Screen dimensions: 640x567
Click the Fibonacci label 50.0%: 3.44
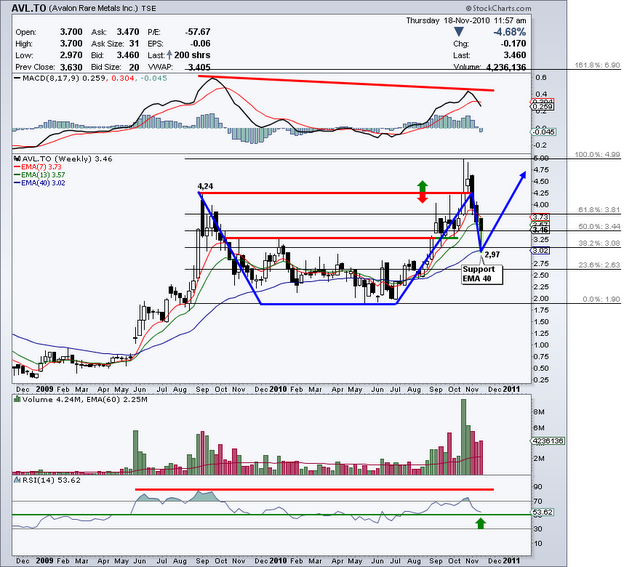tap(599, 227)
